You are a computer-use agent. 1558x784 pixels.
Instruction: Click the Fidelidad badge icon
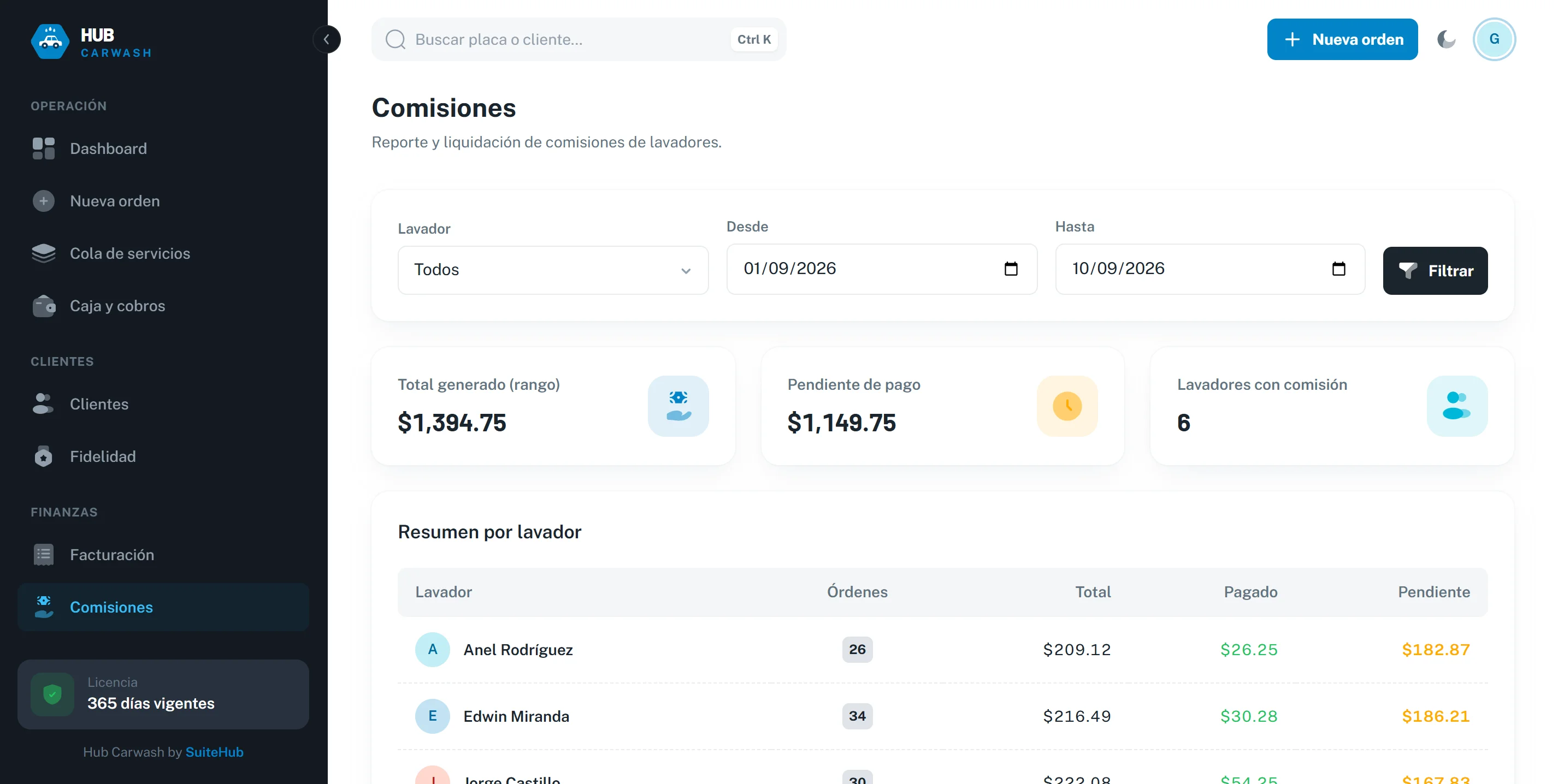(44, 456)
